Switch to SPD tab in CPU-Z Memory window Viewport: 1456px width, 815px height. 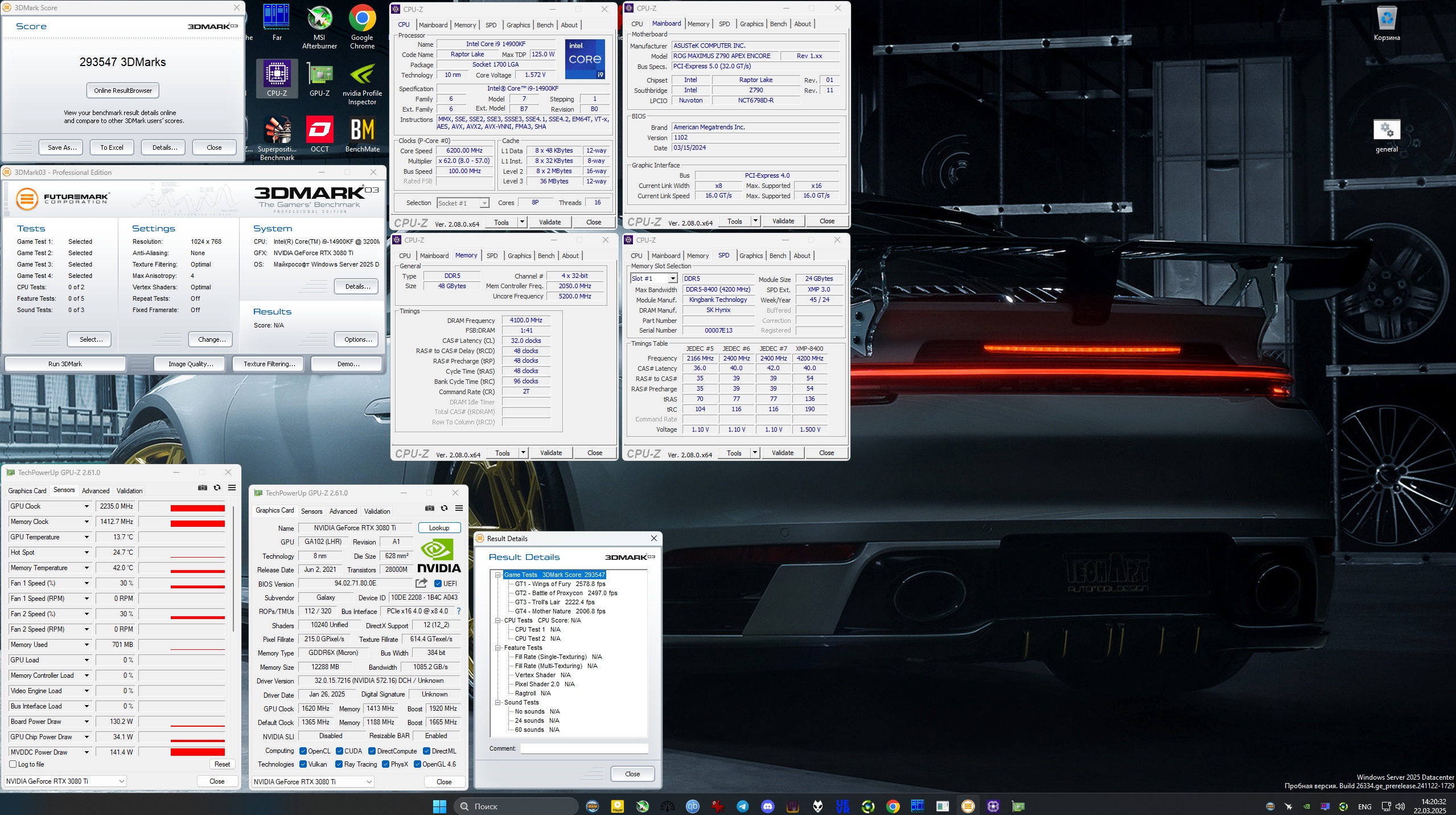(x=492, y=256)
